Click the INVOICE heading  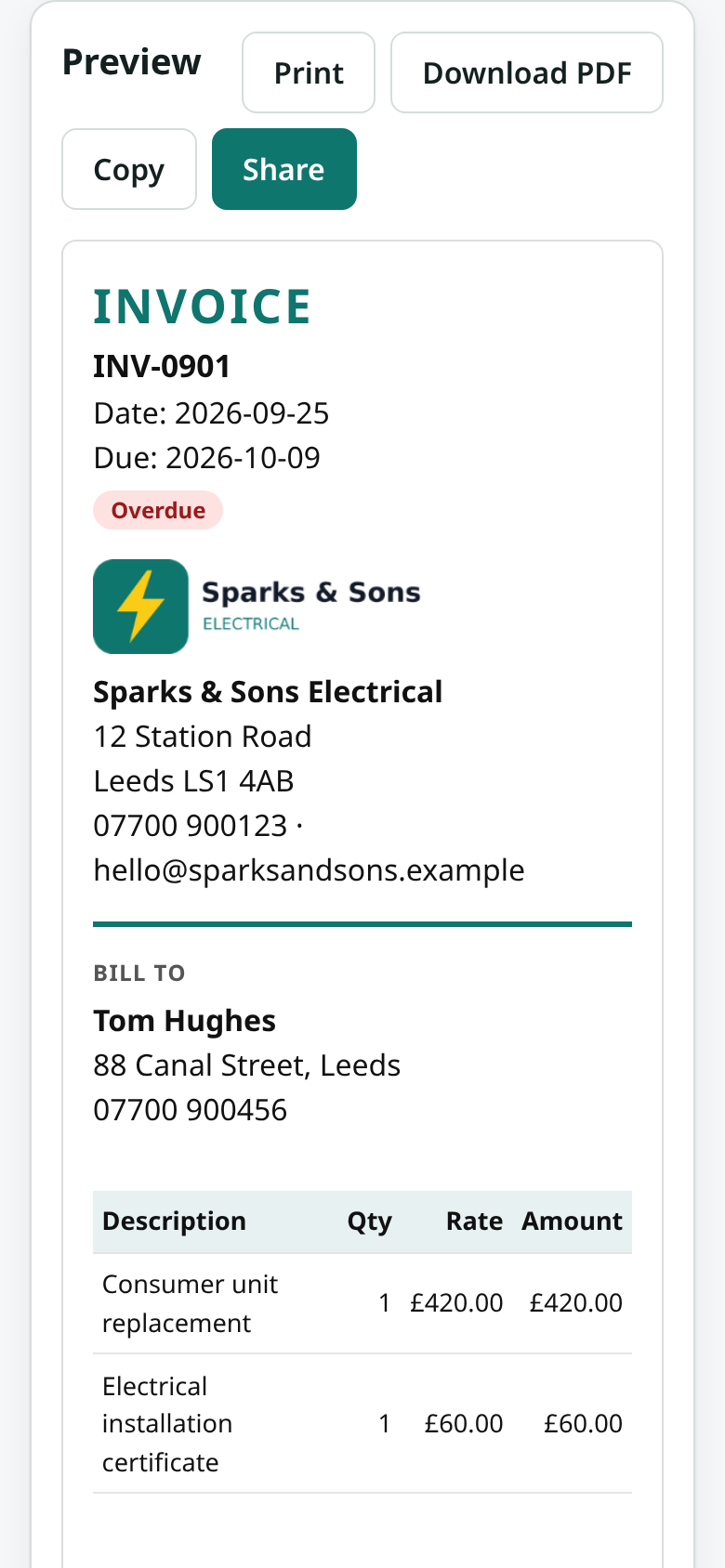pos(203,307)
